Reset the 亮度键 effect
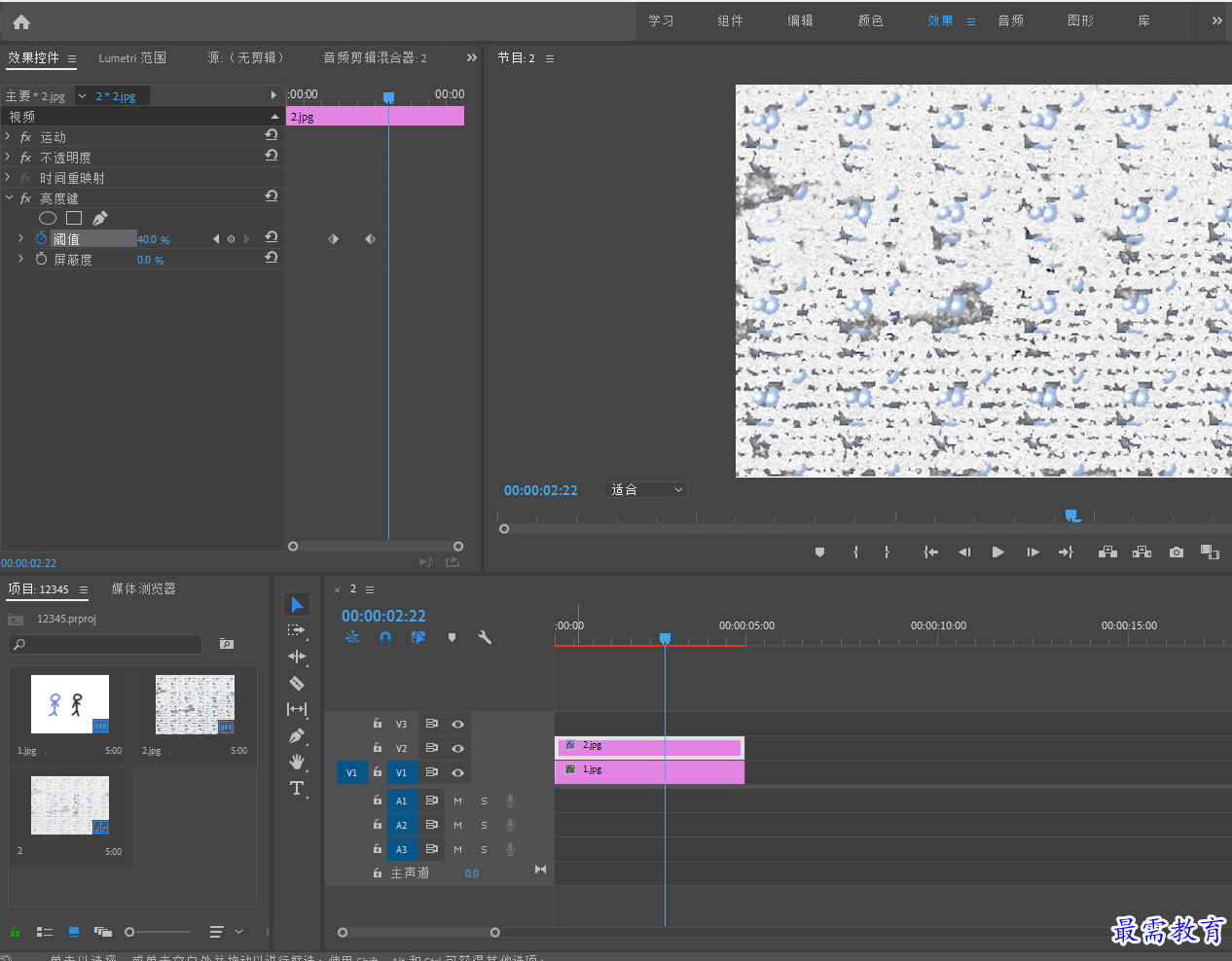1232x961 pixels. (x=272, y=196)
